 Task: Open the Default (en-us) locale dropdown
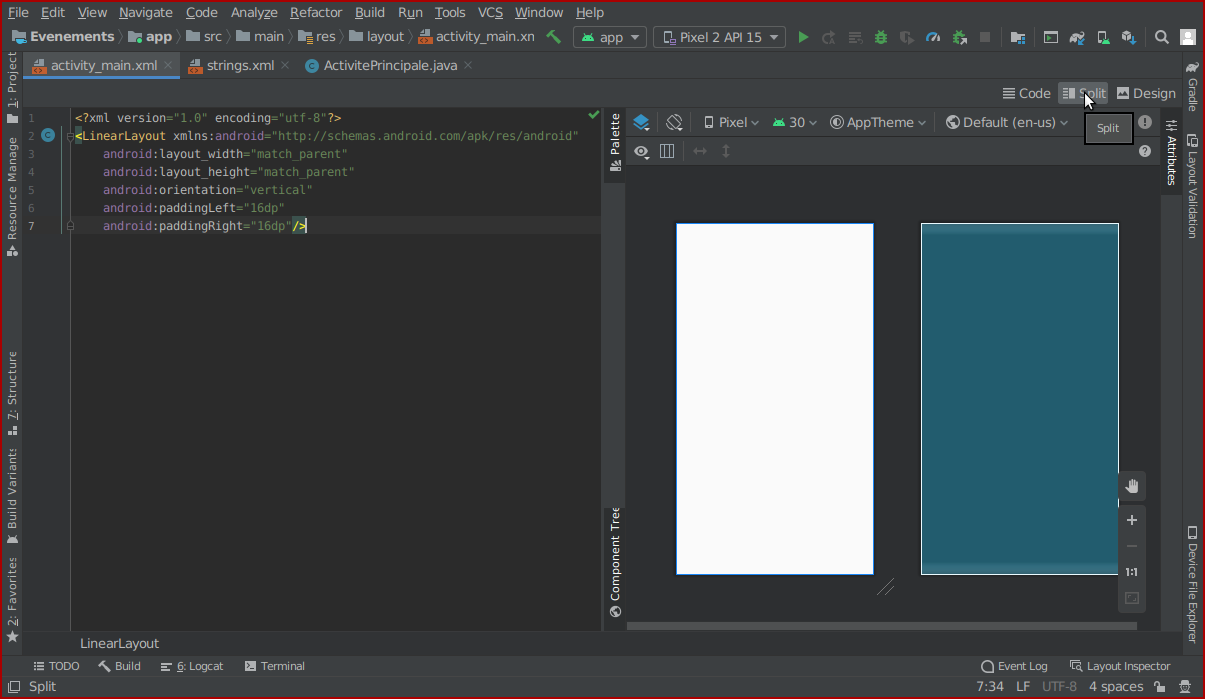pos(1006,122)
